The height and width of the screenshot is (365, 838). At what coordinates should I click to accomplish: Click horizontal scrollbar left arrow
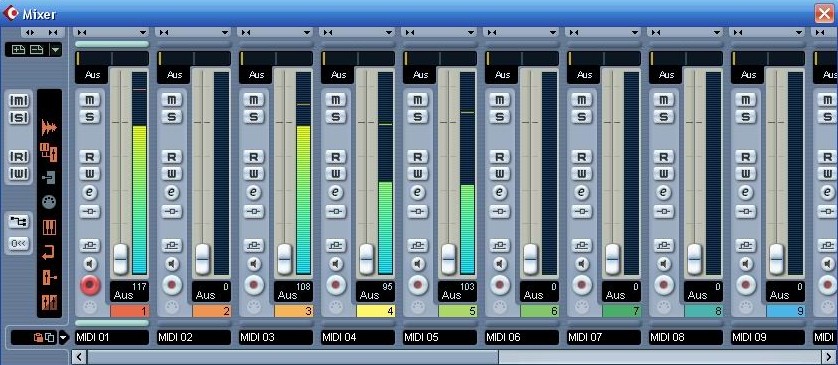click(79, 356)
